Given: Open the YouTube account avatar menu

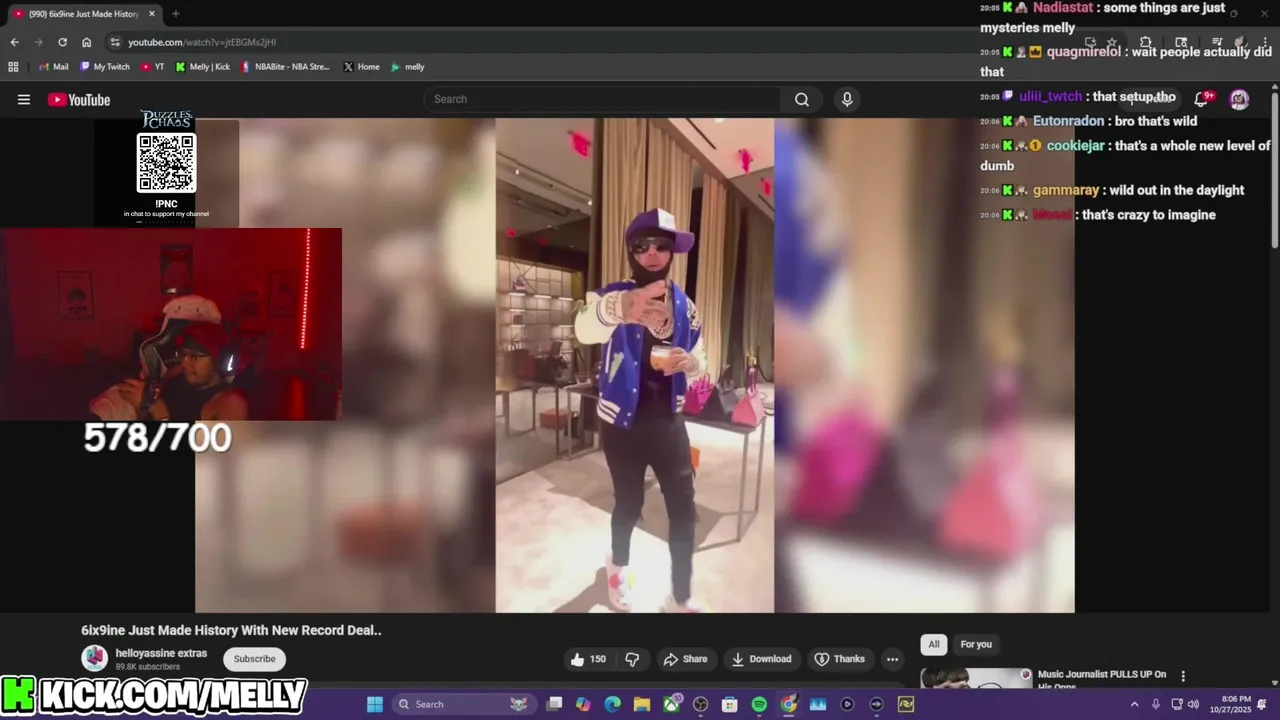Looking at the screenshot, I should (1239, 98).
